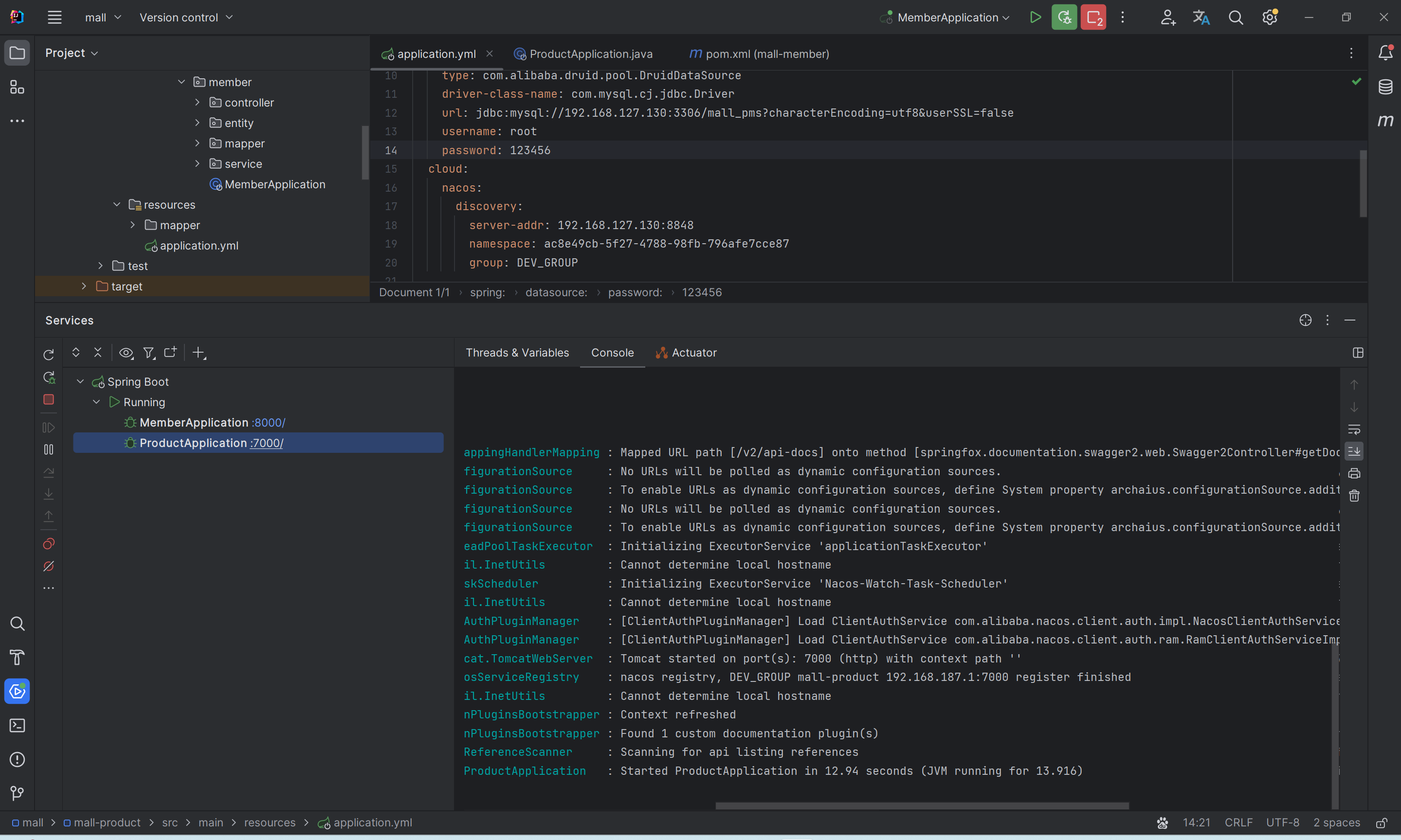The width and height of the screenshot is (1401, 840).
Task: Add a service with the plus icon
Action: (x=198, y=353)
